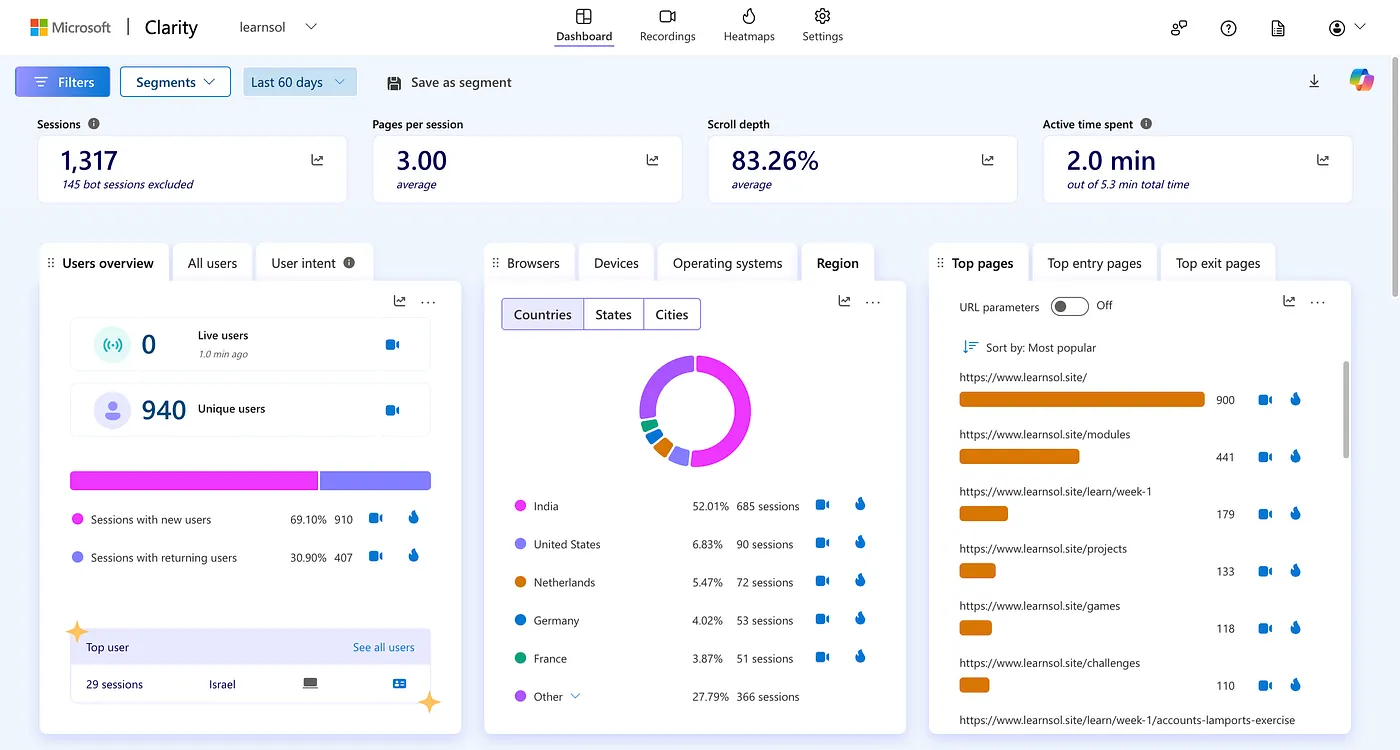Screen dimensions: 1400x750
Task: Switch to the All users tab
Action: coord(213,263)
